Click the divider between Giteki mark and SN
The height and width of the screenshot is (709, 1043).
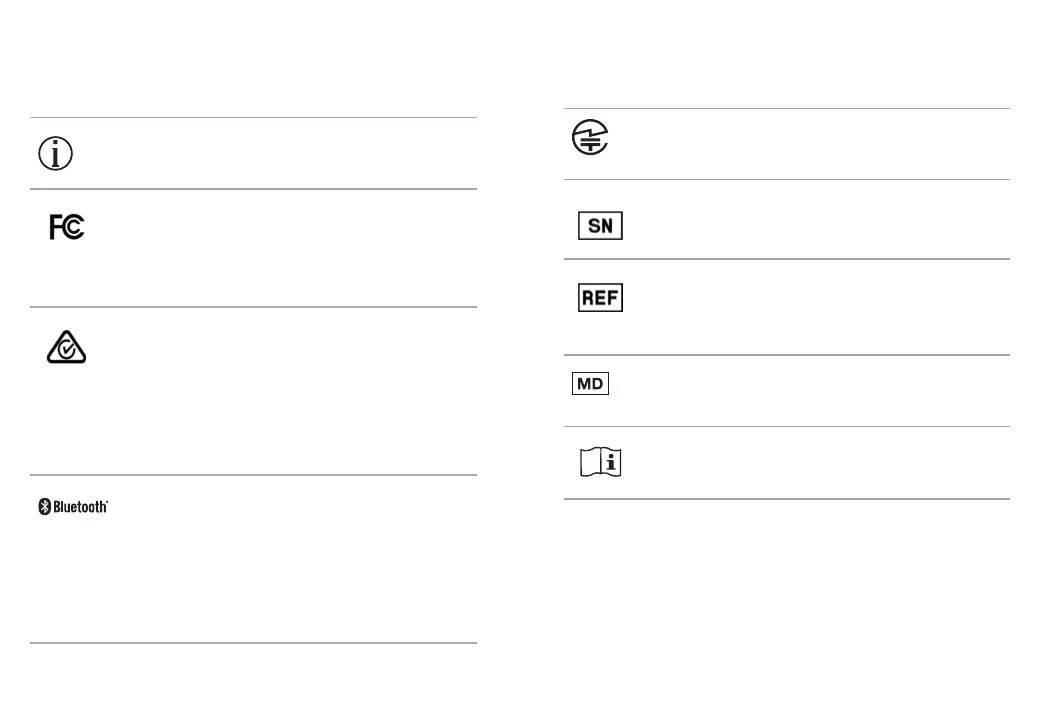click(x=787, y=179)
